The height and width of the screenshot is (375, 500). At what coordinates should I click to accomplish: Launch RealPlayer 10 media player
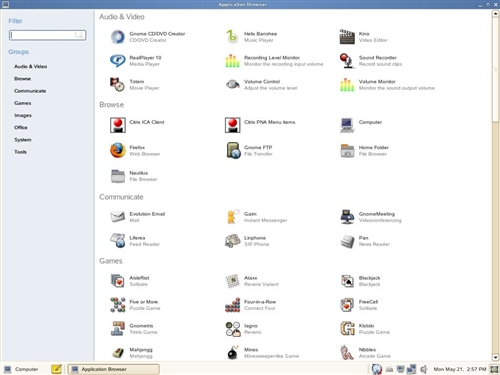coord(118,61)
